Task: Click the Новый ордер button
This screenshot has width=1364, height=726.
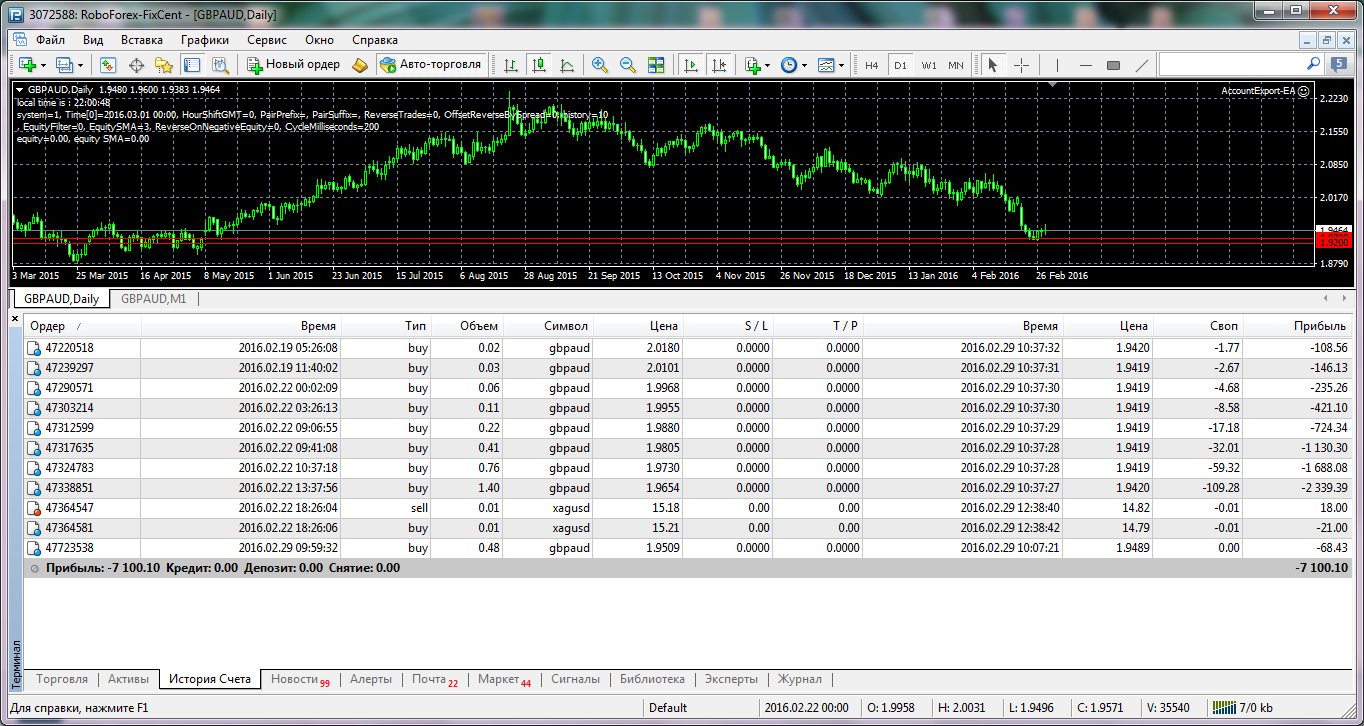Action: (293, 64)
